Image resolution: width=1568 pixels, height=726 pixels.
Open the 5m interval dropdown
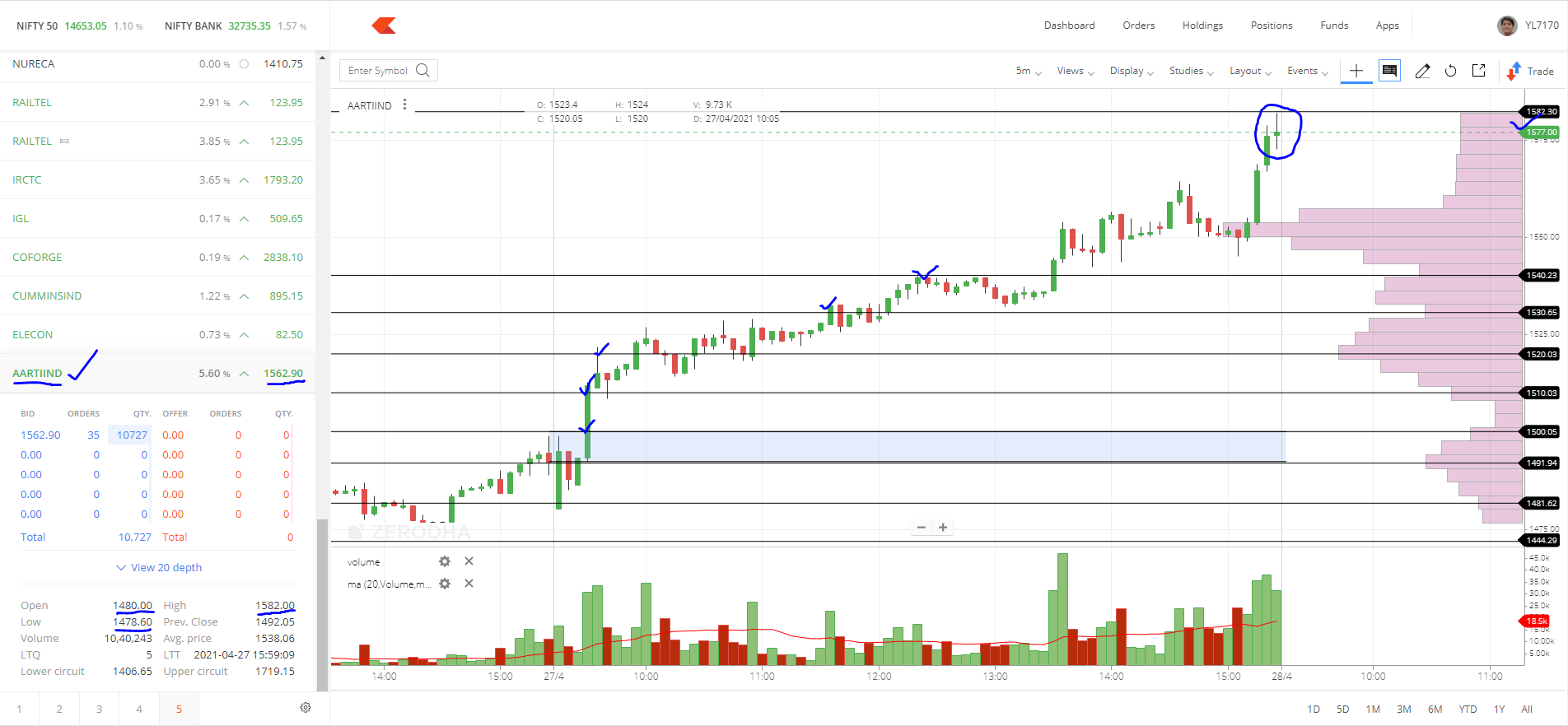1029,71
